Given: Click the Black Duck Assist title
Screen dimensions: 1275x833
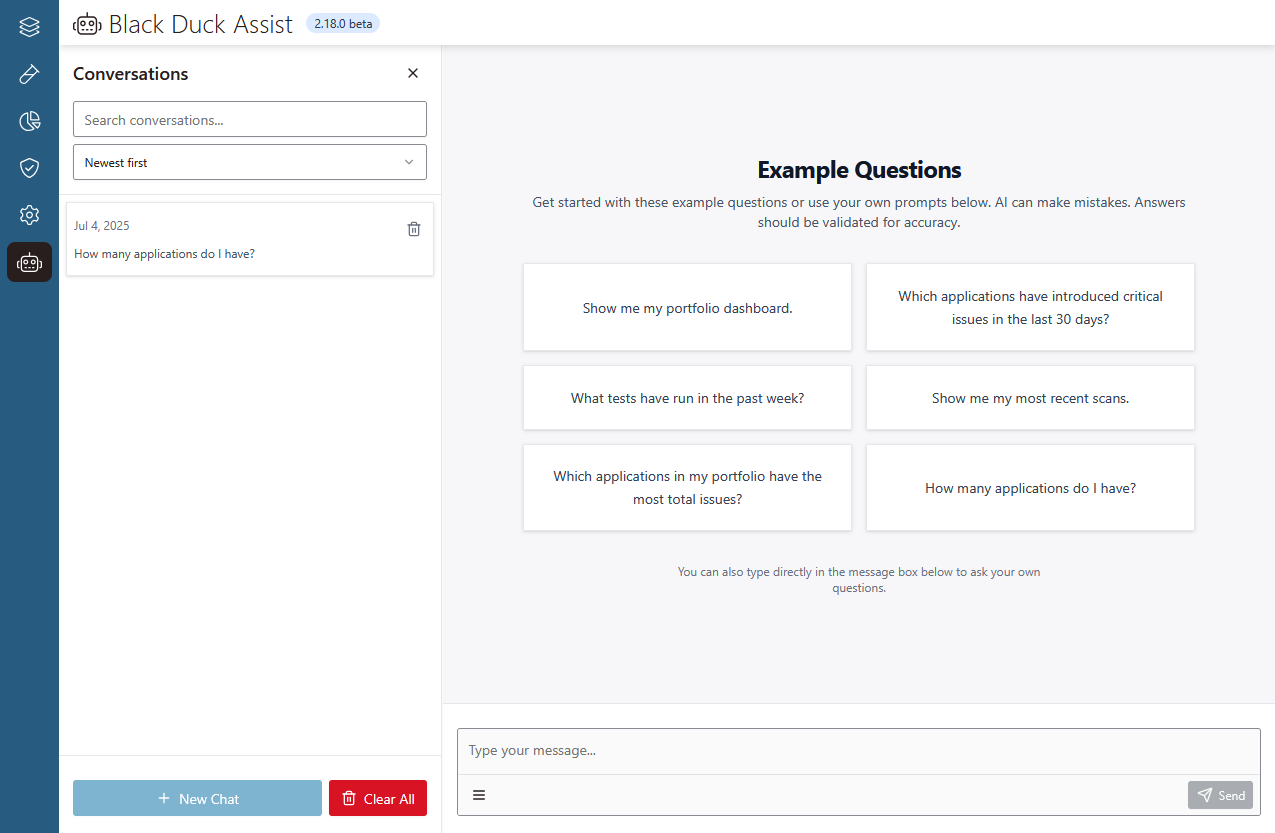Looking at the screenshot, I should (x=201, y=24).
